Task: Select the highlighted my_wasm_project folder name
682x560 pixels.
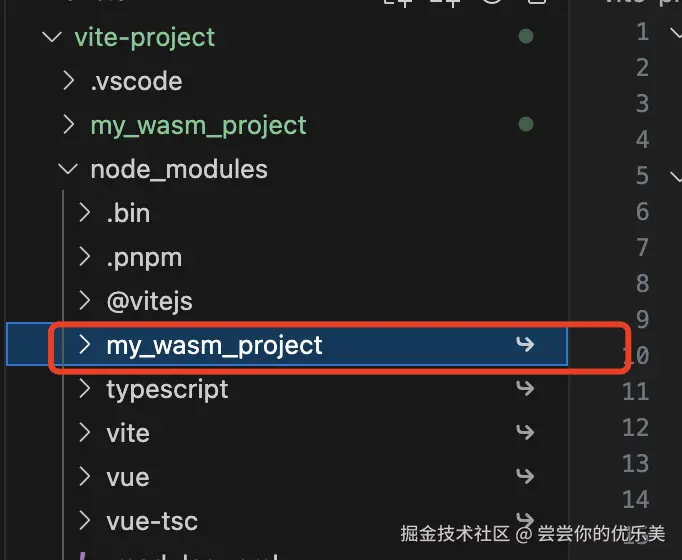Action: [214, 346]
